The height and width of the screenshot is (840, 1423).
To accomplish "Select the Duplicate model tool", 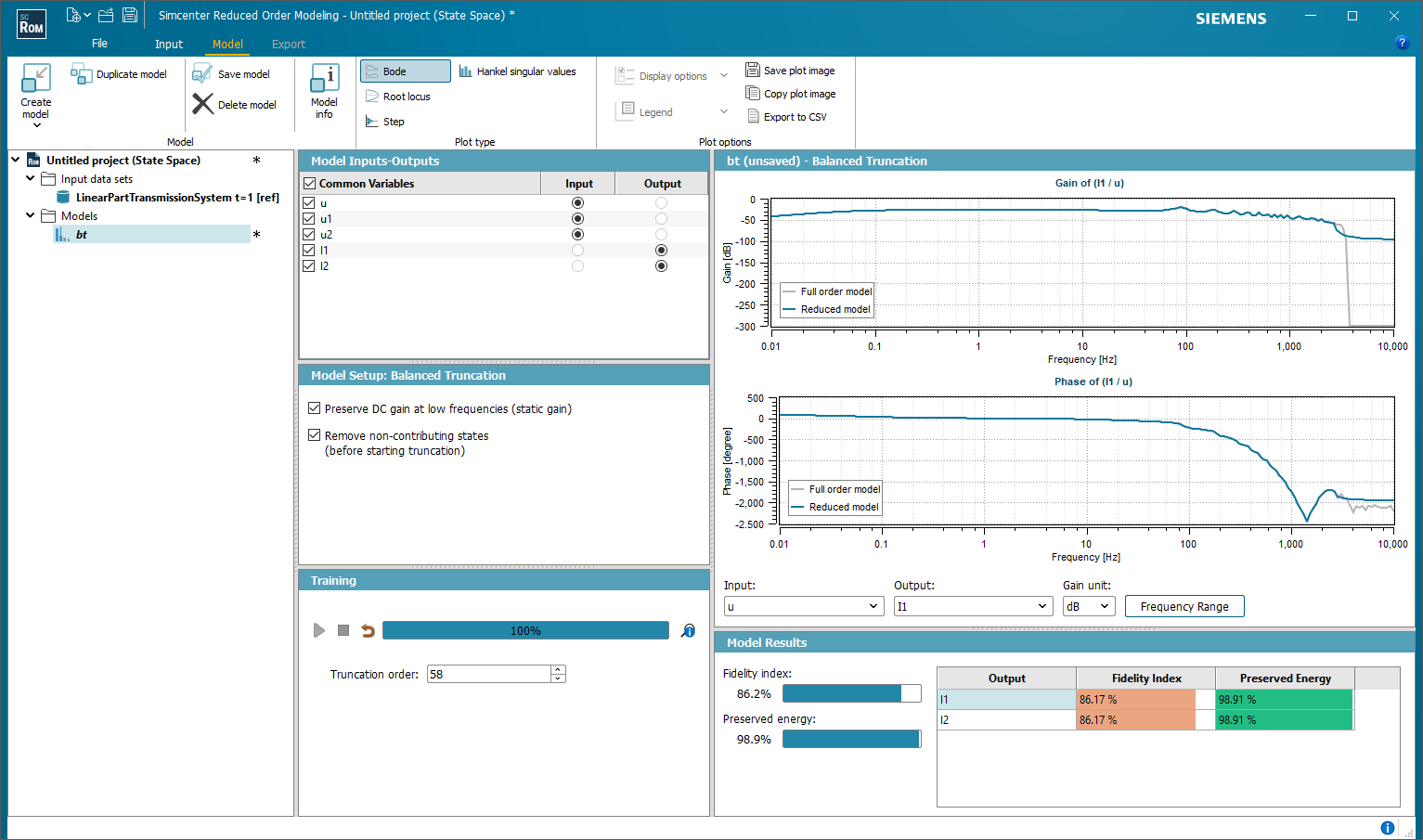I will 119,72.
